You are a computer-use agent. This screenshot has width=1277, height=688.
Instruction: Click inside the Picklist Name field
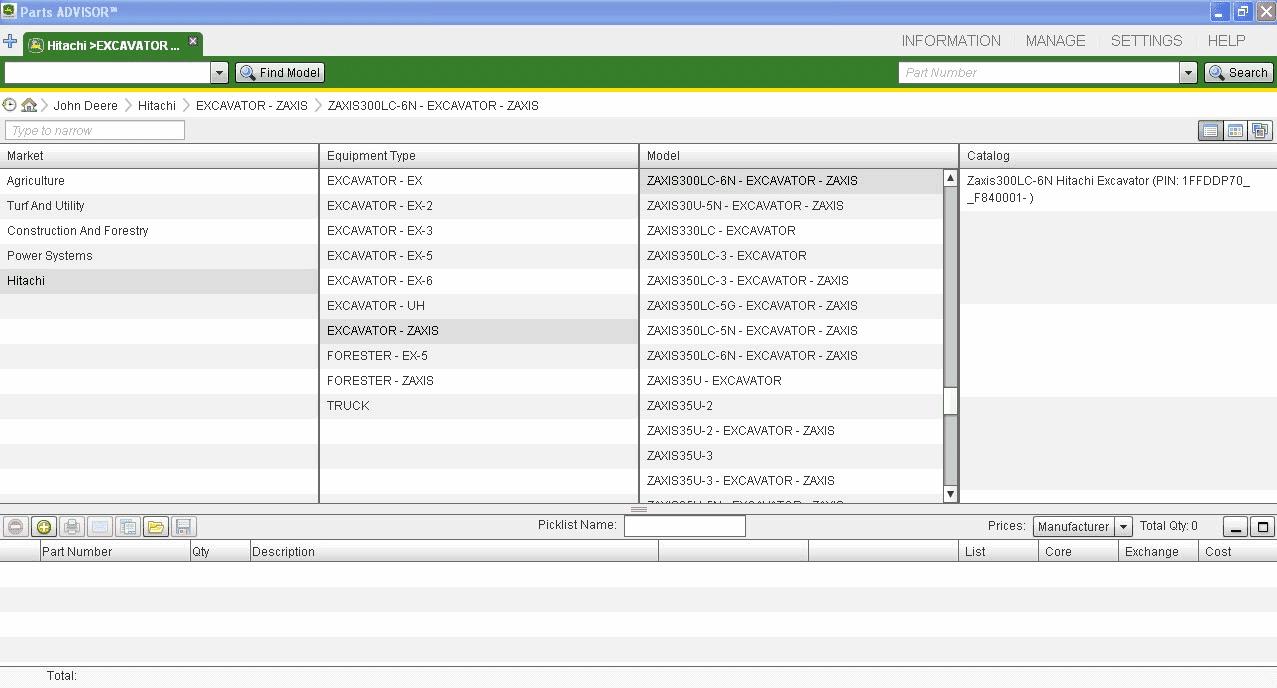(x=685, y=525)
